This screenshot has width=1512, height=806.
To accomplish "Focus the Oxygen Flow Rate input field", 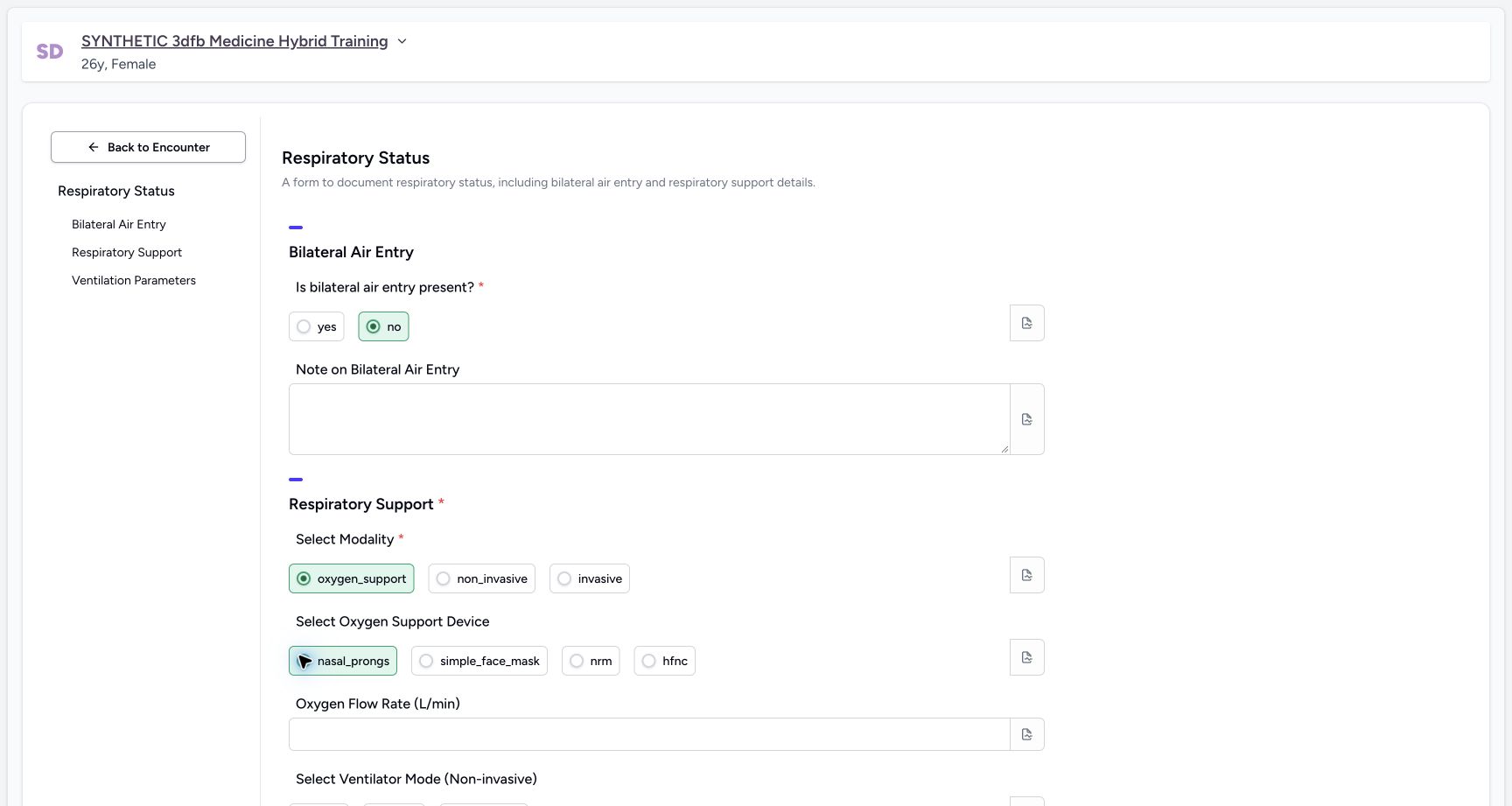I will (x=649, y=734).
